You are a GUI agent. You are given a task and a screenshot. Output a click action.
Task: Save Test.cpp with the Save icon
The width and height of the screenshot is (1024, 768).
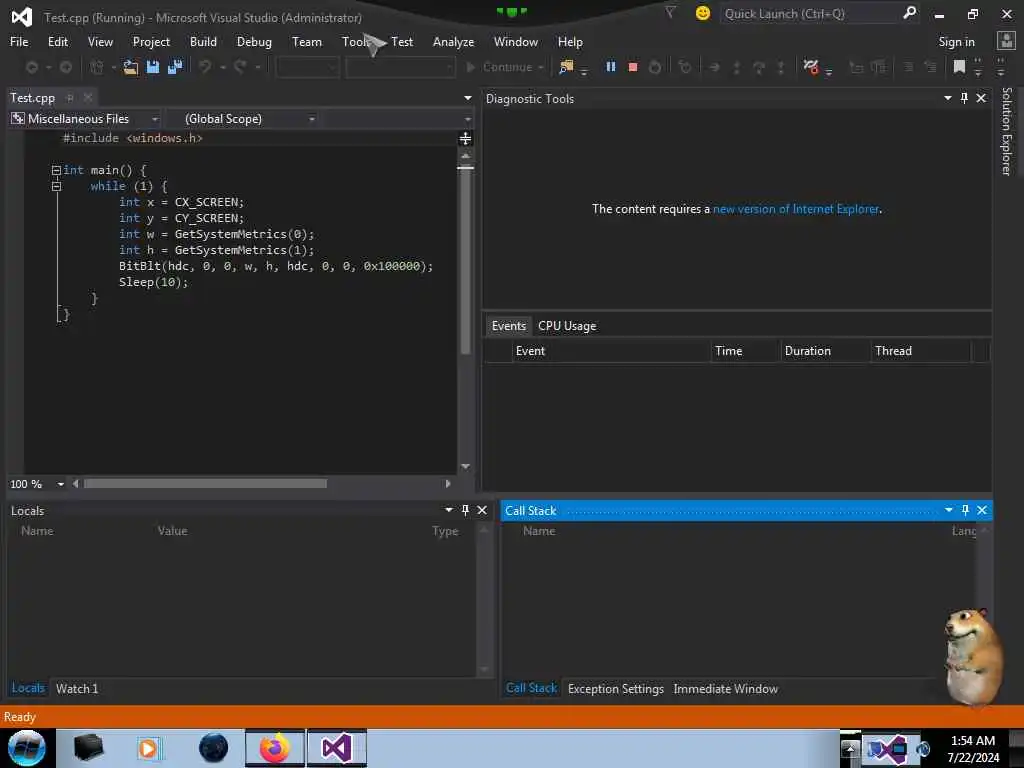pos(153,67)
